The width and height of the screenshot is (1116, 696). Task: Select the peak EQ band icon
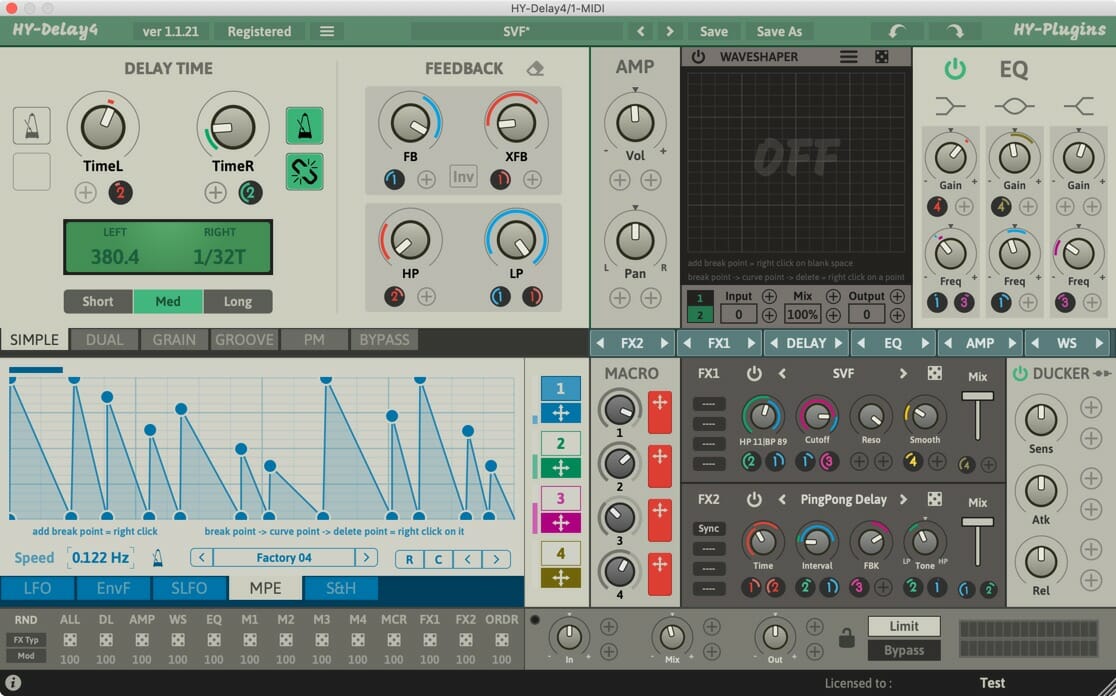coord(1014,106)
